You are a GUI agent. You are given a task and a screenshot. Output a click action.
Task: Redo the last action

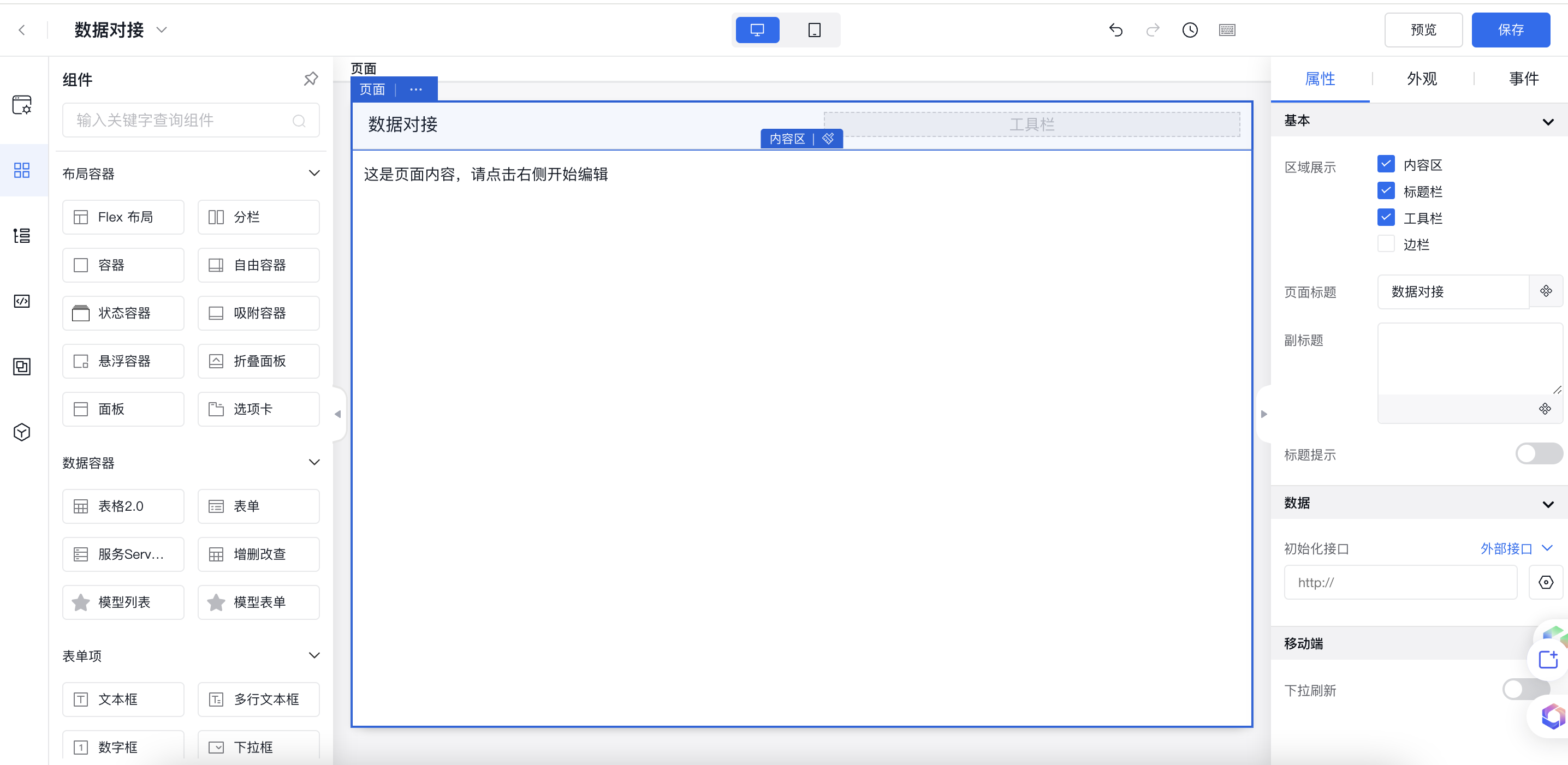coord(1153,30)
